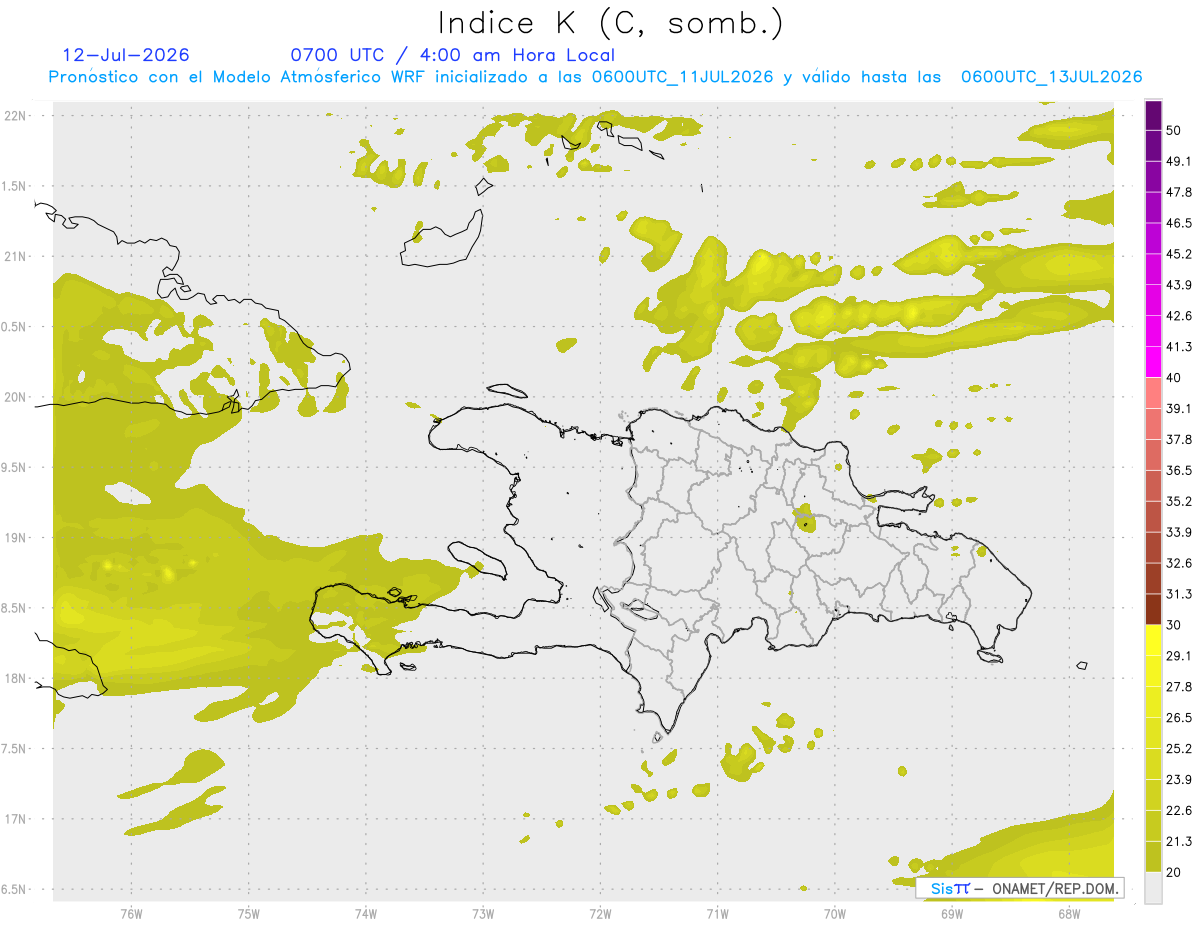Click the "19N" latitude label

coord(15,538)
